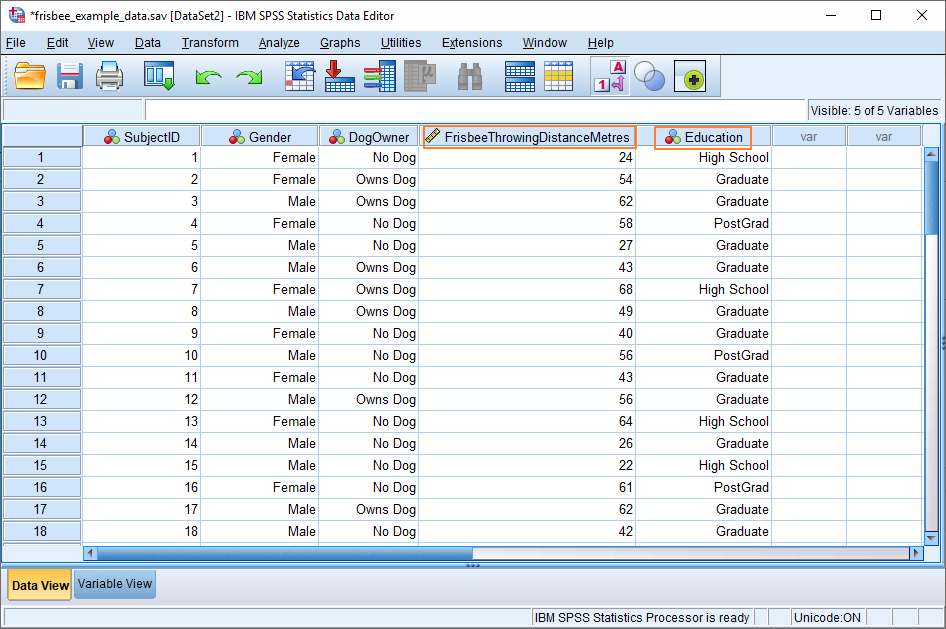This screenshot has height=629, width=946.
Task: Select row header number 7
Action: tap(41, 289)
